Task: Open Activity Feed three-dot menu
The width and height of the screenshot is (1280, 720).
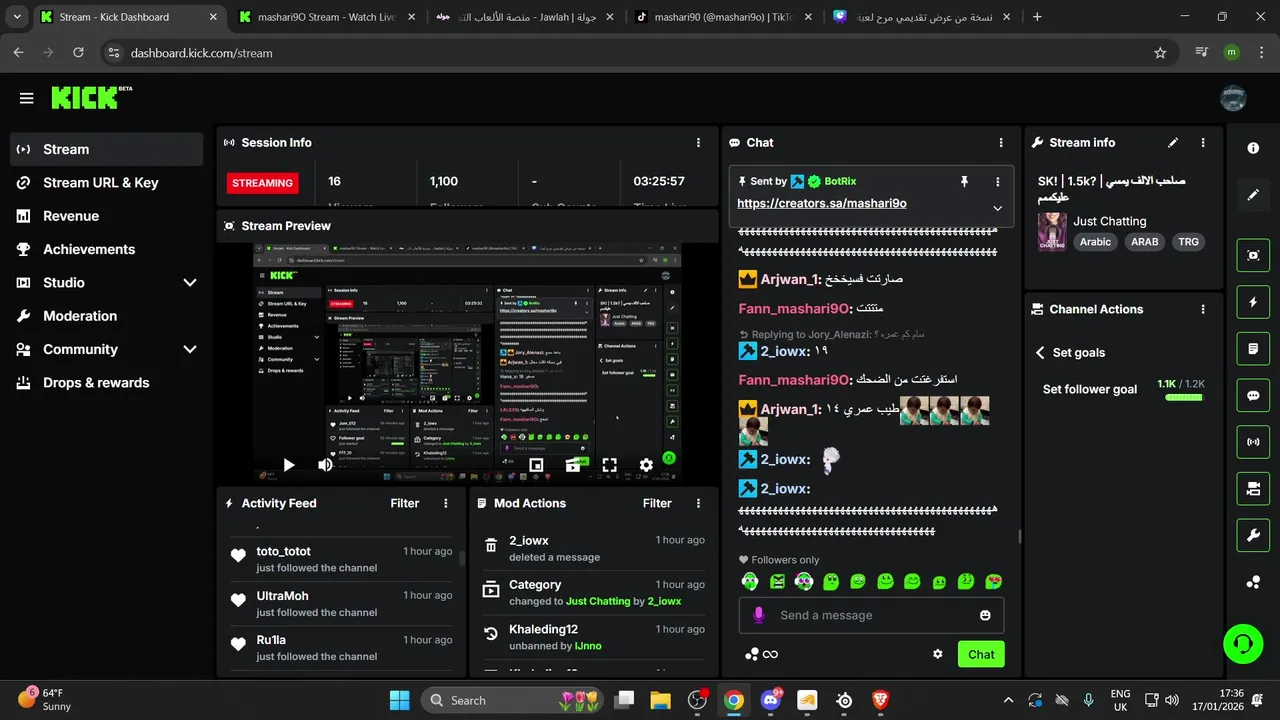Action: click(446, 504)
